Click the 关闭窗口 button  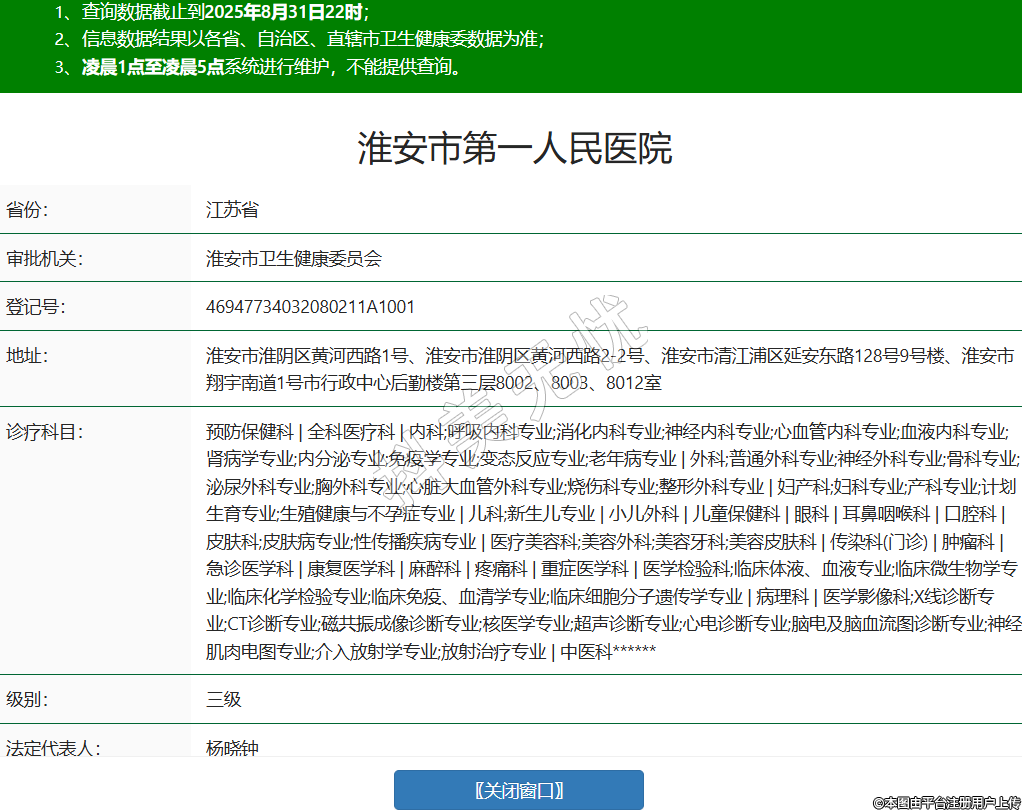518,790
